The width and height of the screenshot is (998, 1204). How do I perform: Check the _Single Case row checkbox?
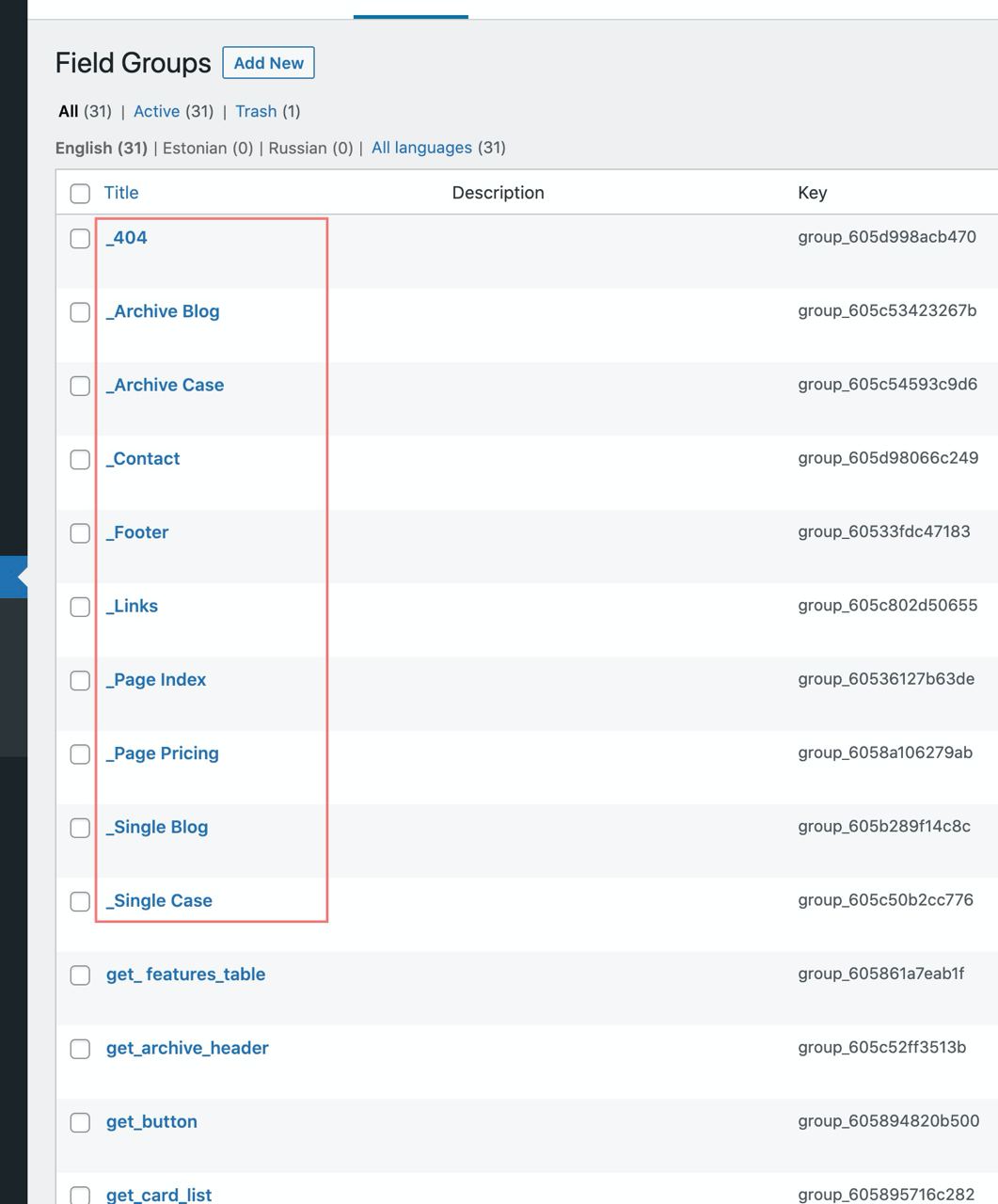(80, 902)
